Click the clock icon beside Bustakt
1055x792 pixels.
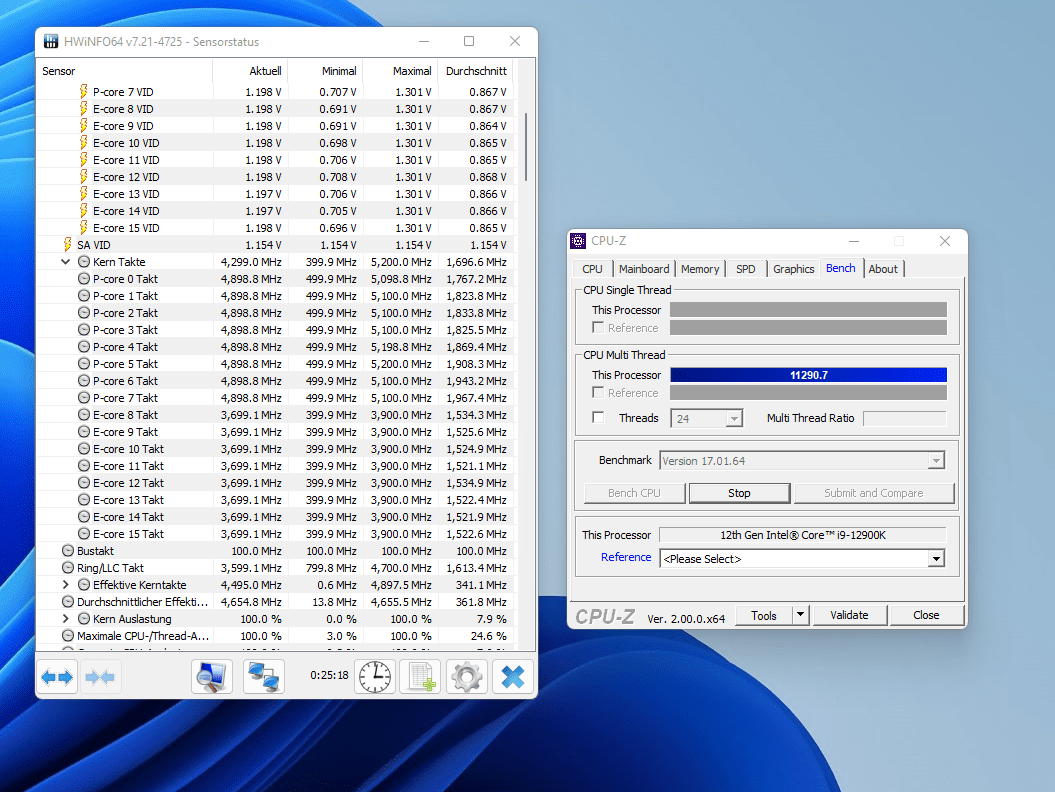point(68,550)
